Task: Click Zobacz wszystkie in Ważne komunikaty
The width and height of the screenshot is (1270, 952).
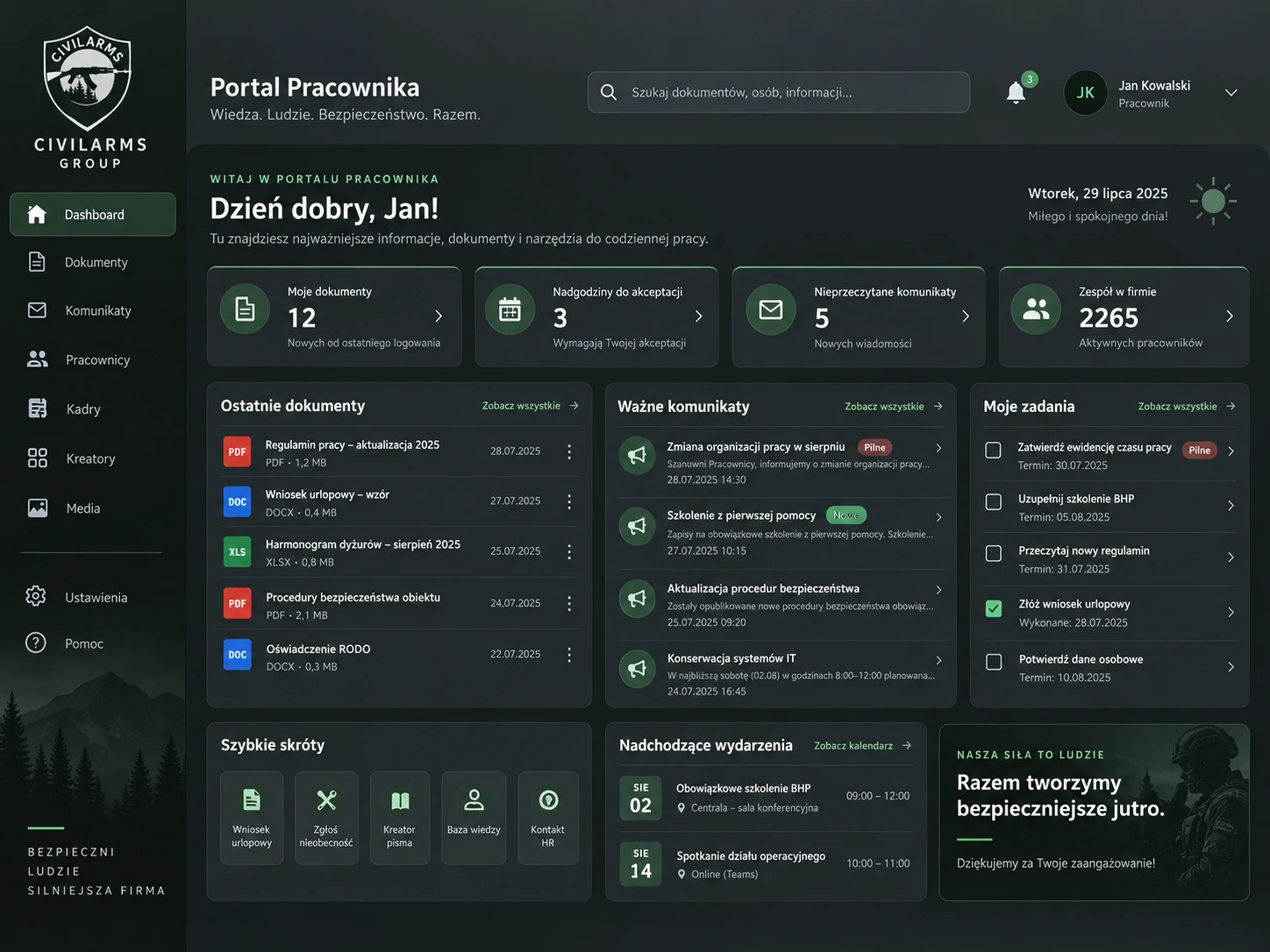Action: [894, 406]
